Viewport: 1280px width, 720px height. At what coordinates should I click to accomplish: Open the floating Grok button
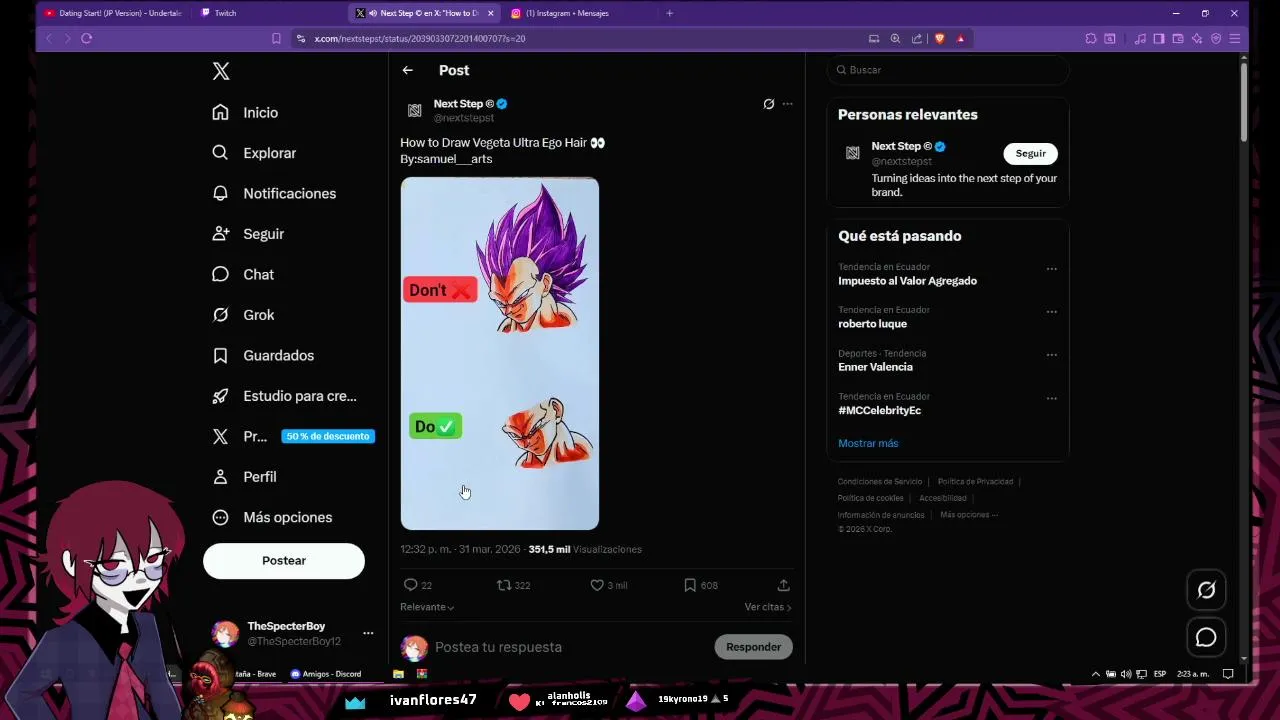[1206, 590]
